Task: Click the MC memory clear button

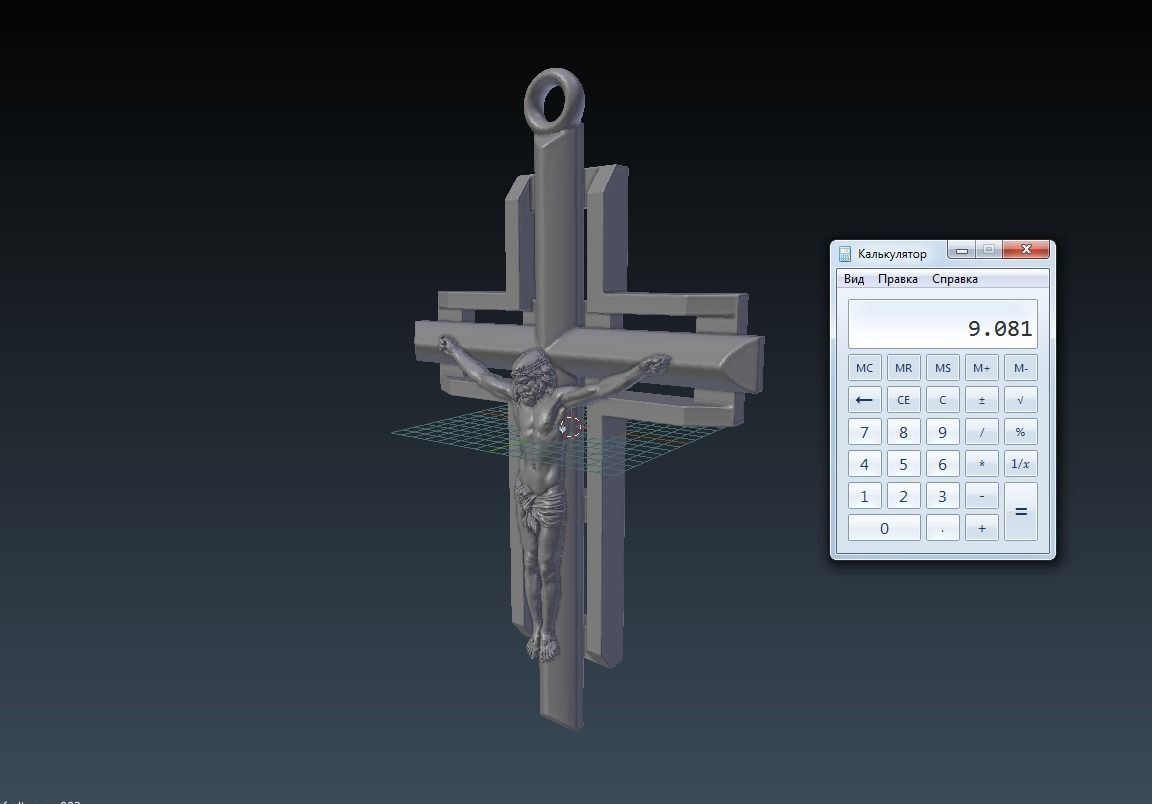Action: pos(864,367)
